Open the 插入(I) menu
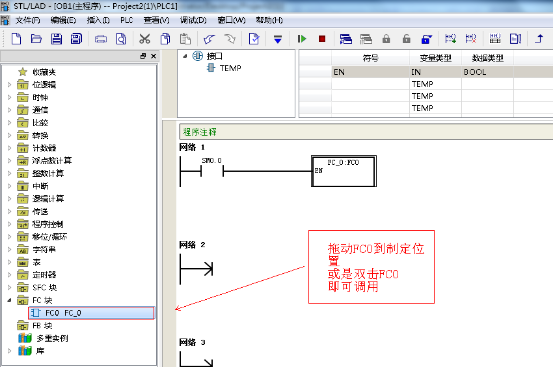 98,20
